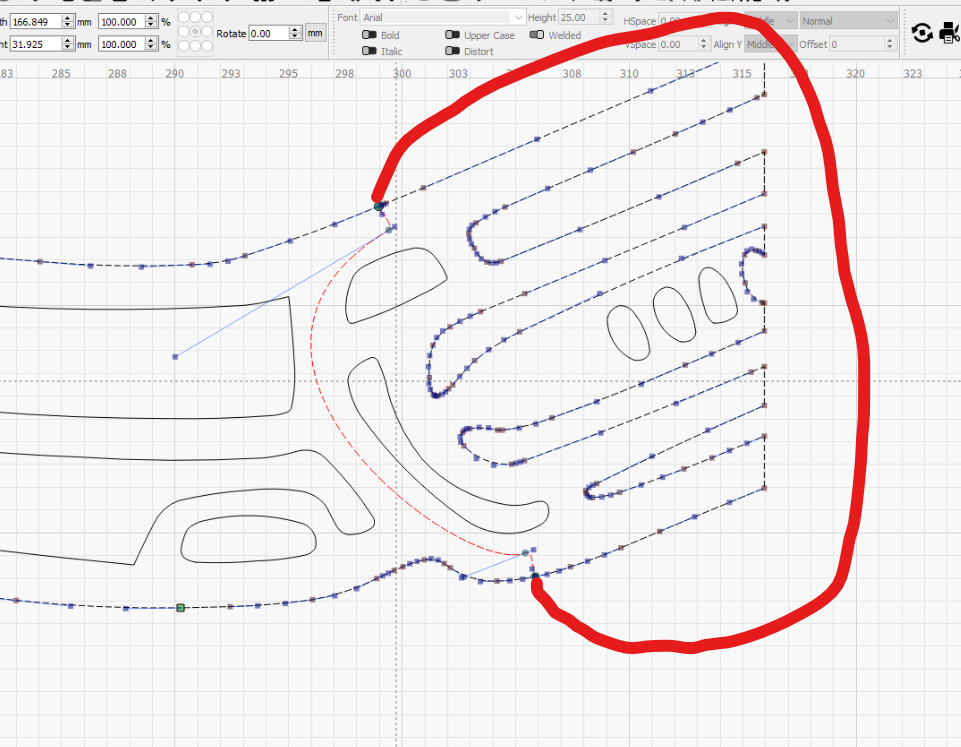Click the VSpace value field
This screenshot has height=747, width=961.
(x=678, y=44)
